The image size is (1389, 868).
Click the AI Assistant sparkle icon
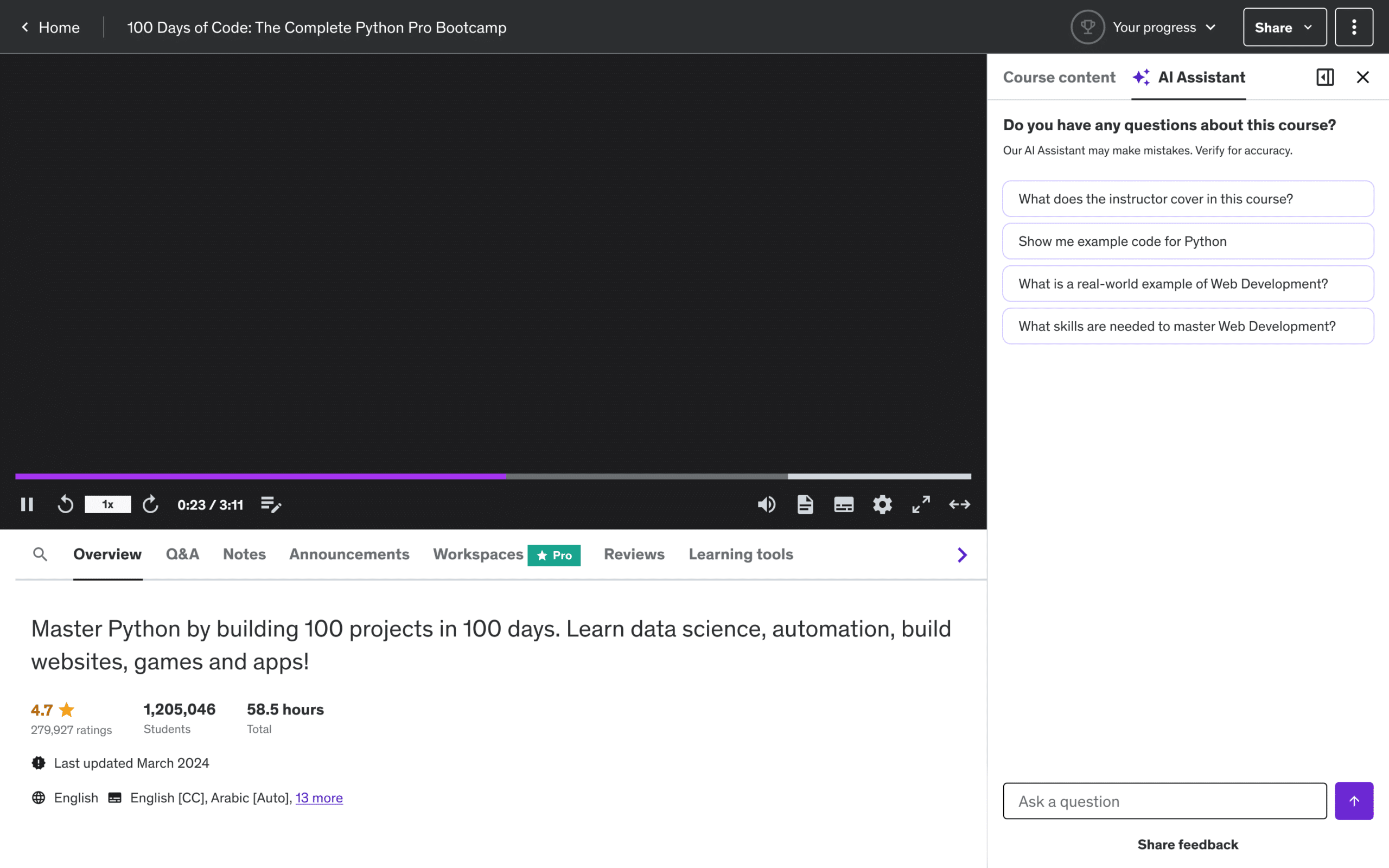(x=1142, y=77)
